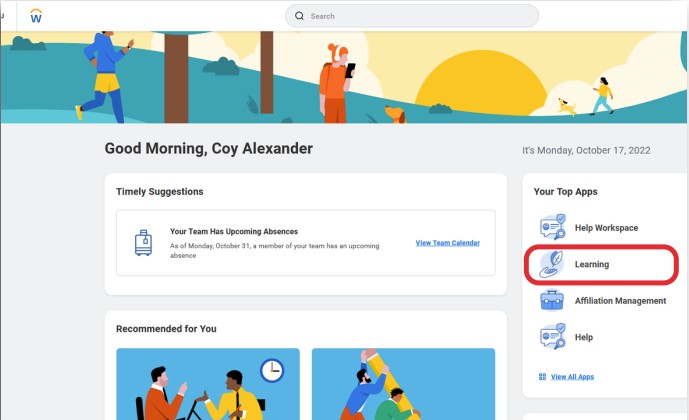
Task: Select the Learning app text label
Action: (x=592, y=265)
